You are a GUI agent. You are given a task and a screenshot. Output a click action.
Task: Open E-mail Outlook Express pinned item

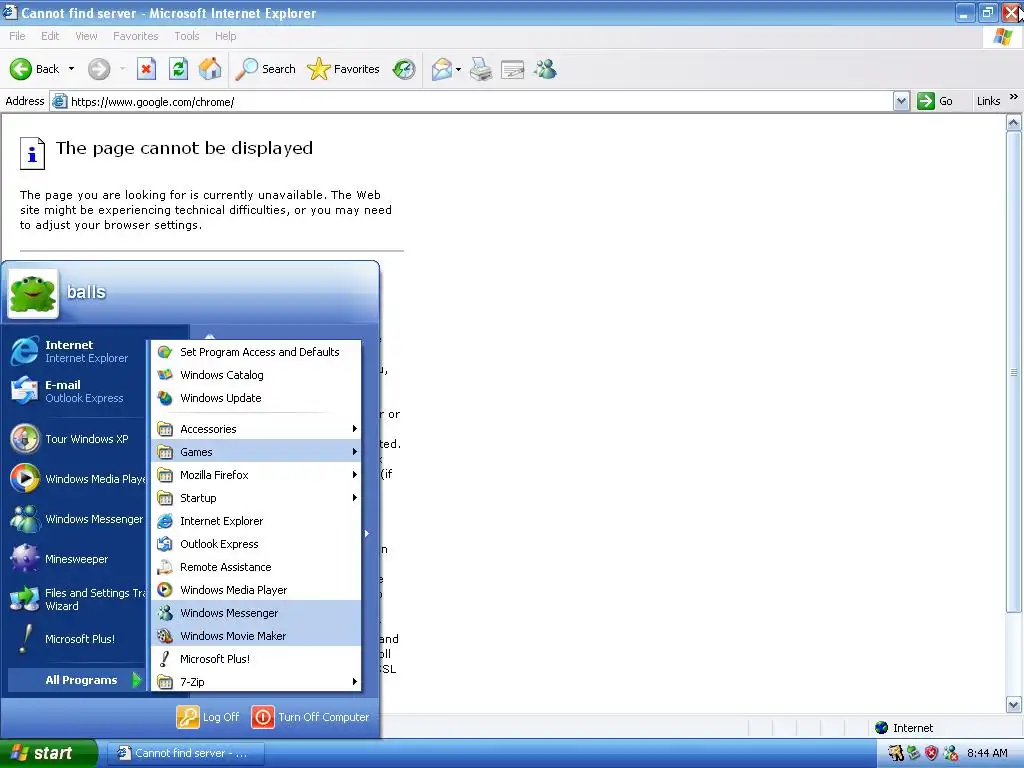click(76, 391)
